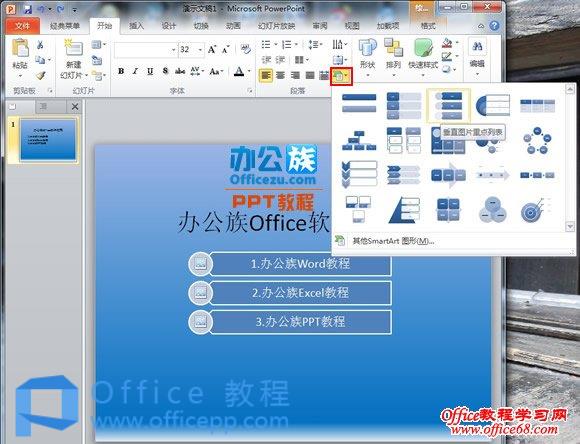Open PowerPoint Help question mark icon
The image size is (580, 444).
click(494, 26)
